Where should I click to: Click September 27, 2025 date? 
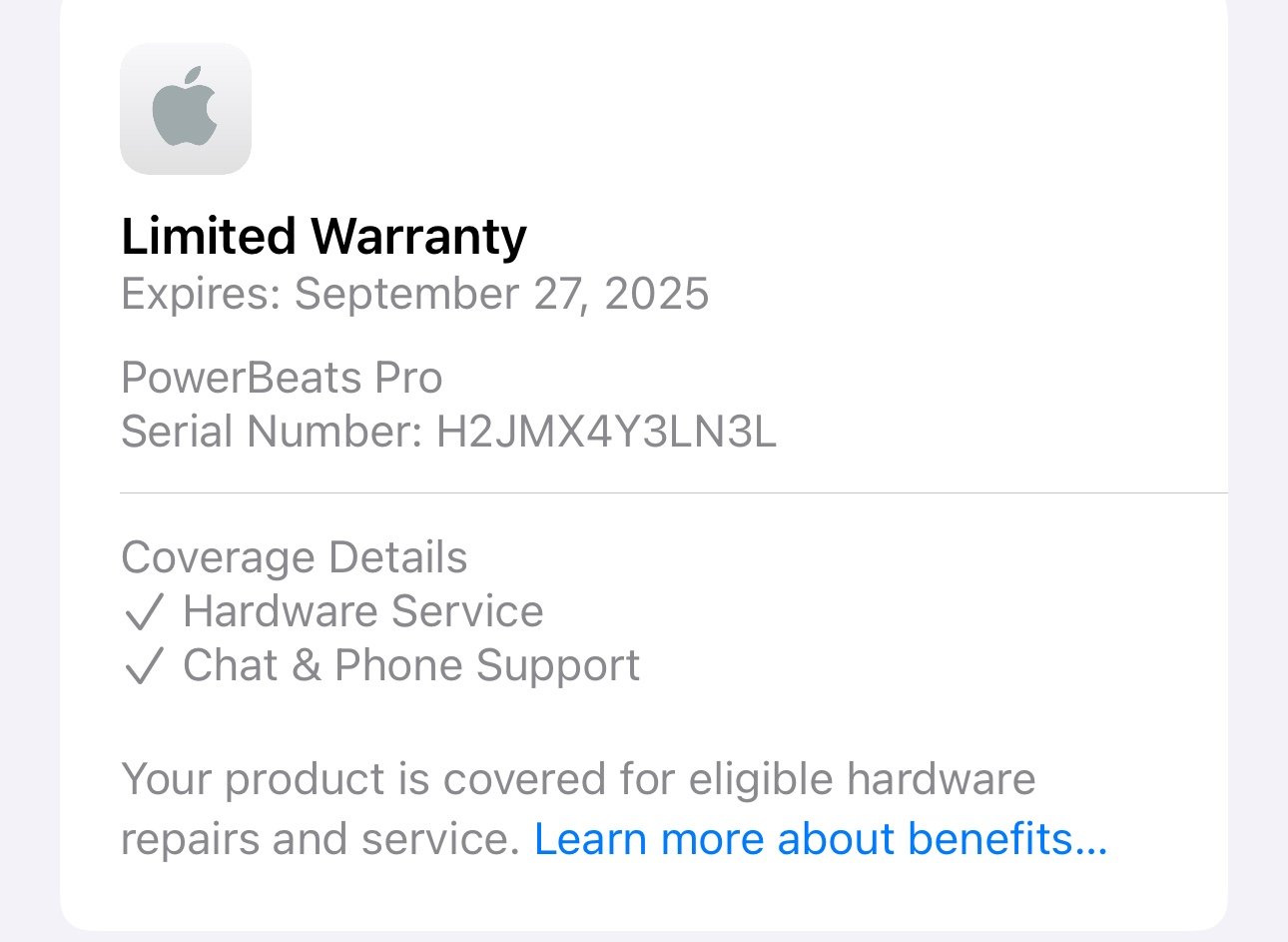coord(501,294)
